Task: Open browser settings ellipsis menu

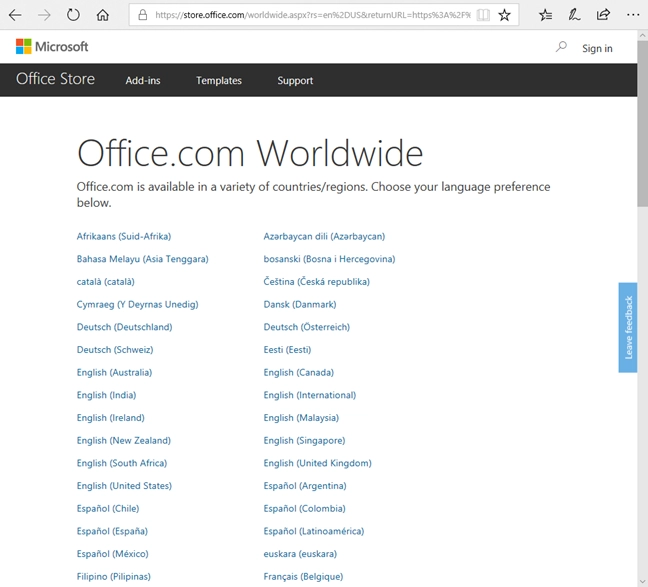Action: click(x=633, y=15)
